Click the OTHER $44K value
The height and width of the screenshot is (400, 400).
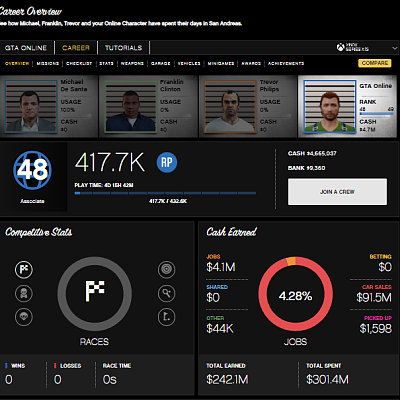(220, 329)
